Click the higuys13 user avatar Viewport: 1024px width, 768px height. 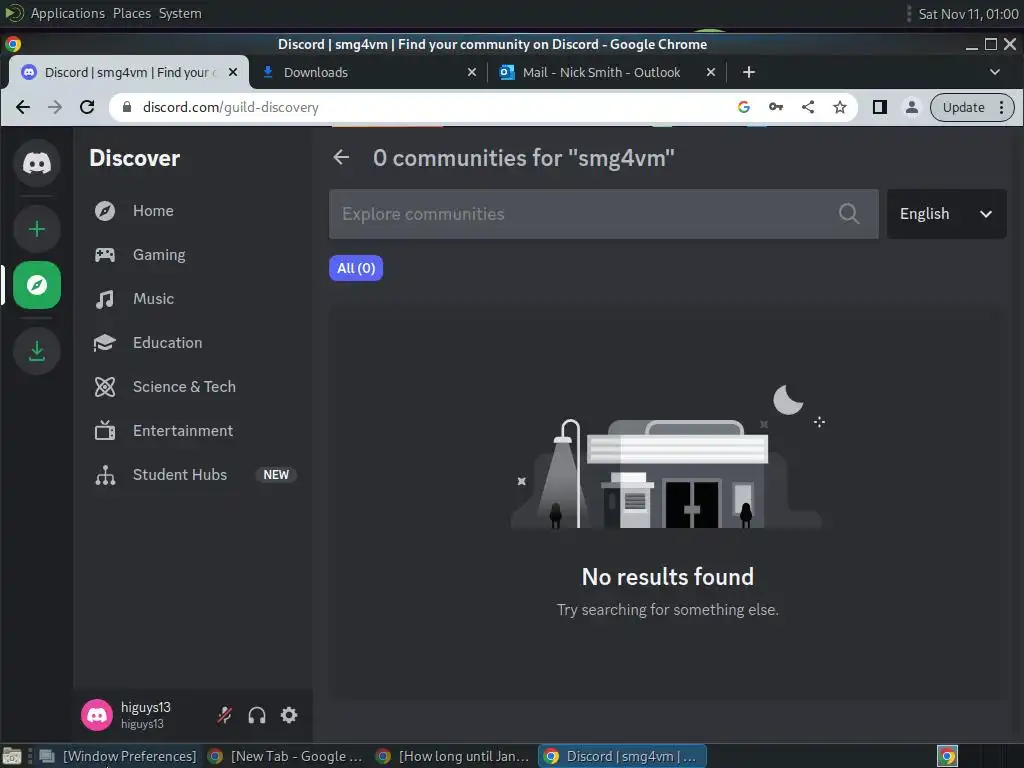(x=97, y=715)
